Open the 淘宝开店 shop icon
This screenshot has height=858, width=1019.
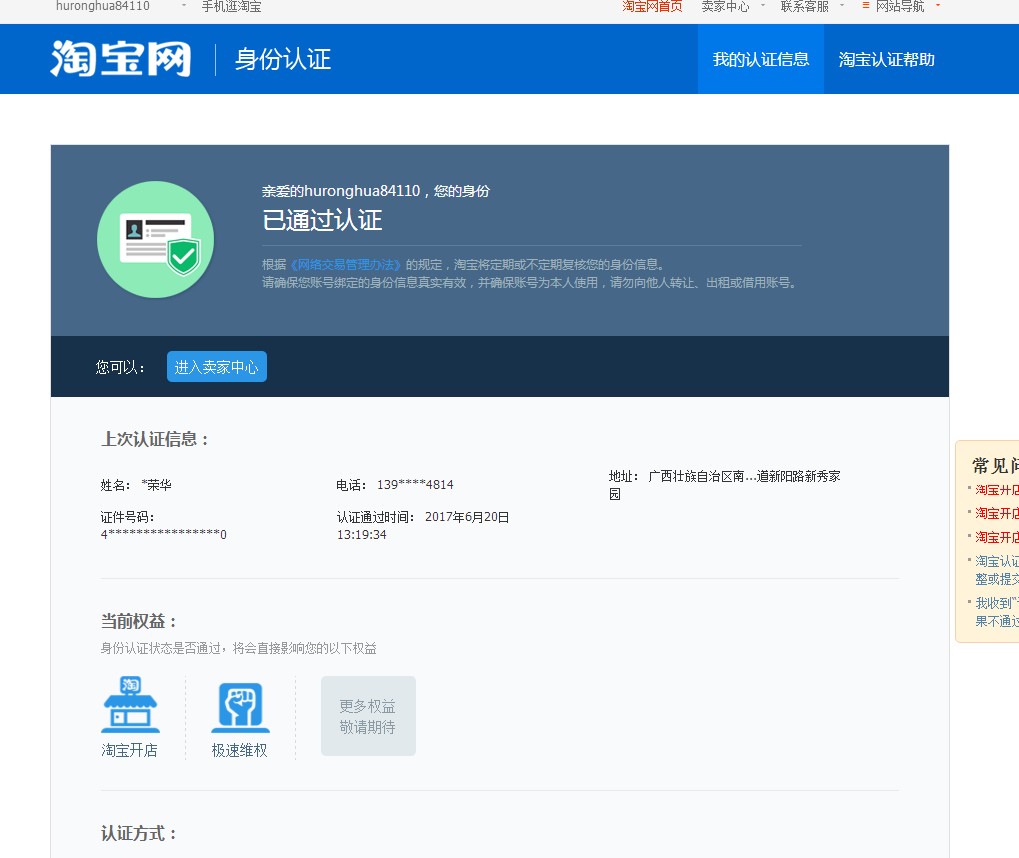click(130, 705)
